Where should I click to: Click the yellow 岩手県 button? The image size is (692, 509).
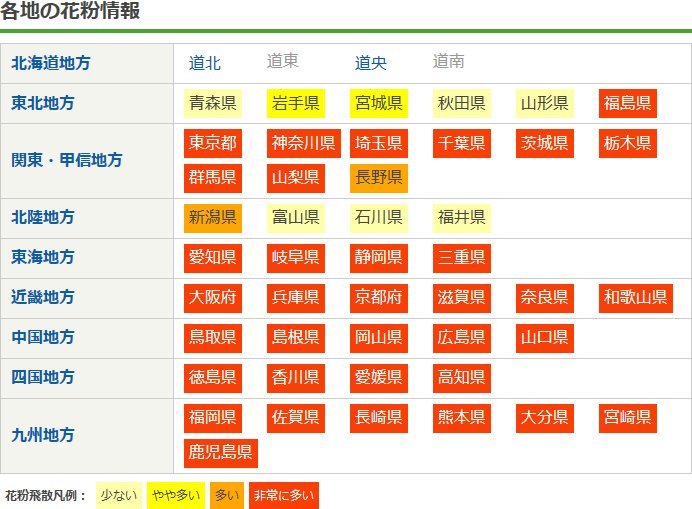pos(296,103)
